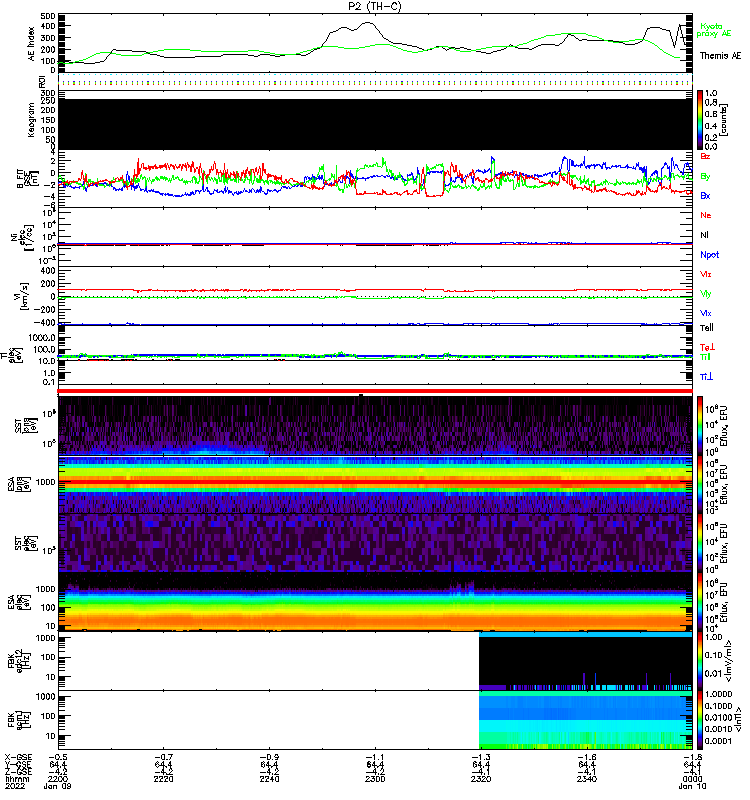Click the "ESA ions [eV]" axis label

17,484
